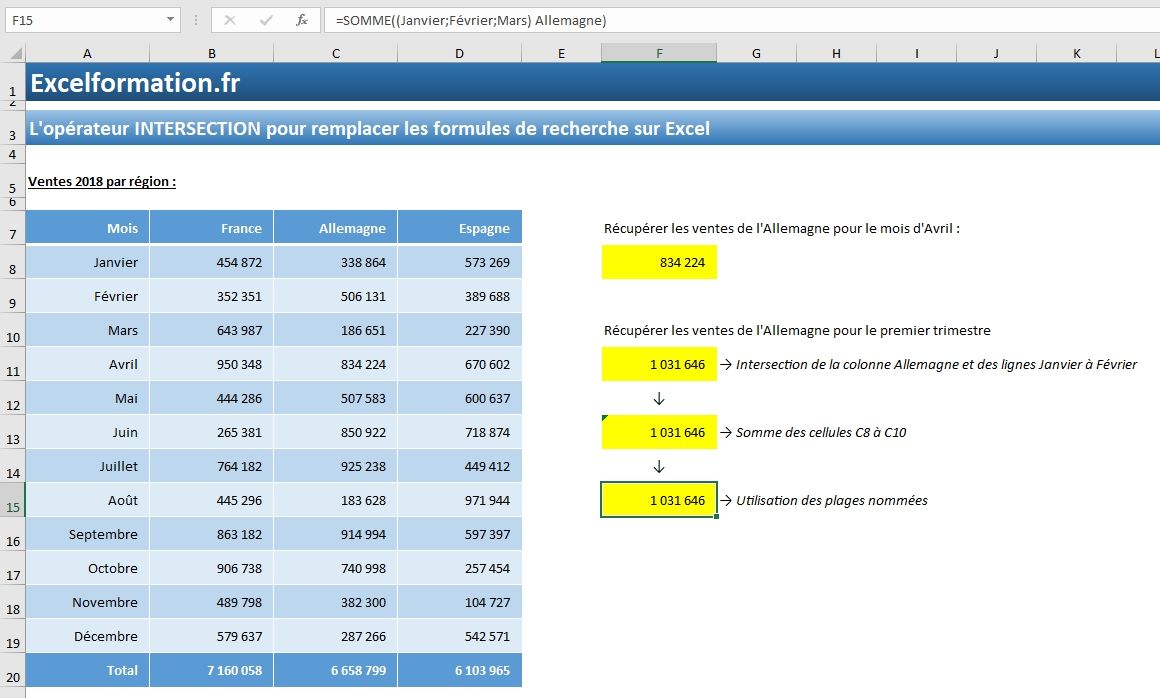This screenshot has width=1160, height=698.
Task: Select the 'Janvier' cell
Action: tap(87, 262)
